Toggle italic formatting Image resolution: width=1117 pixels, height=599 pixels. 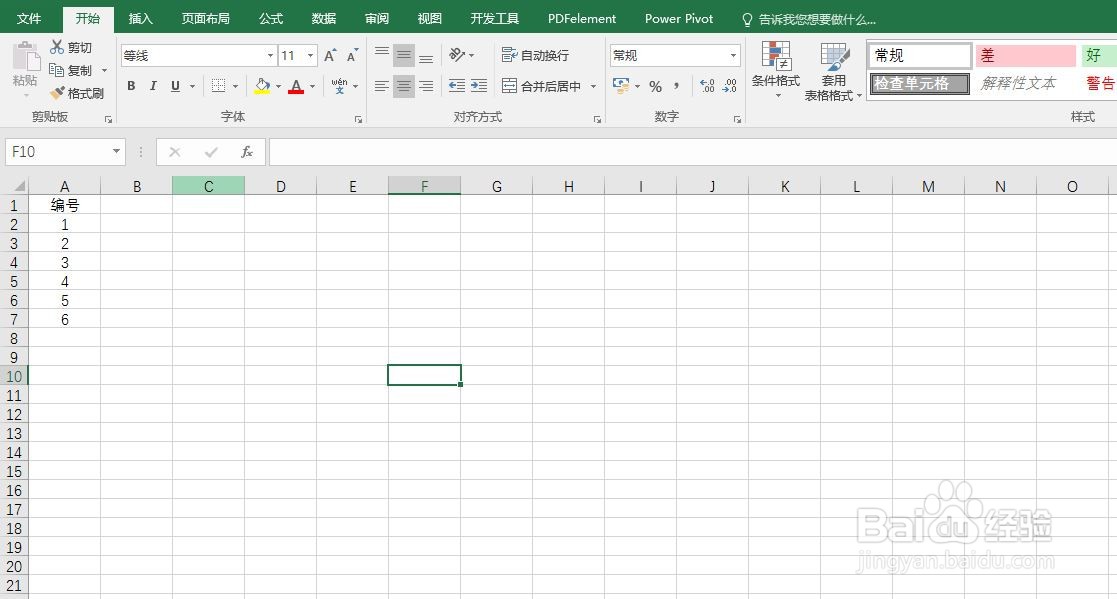pos(152,87)
